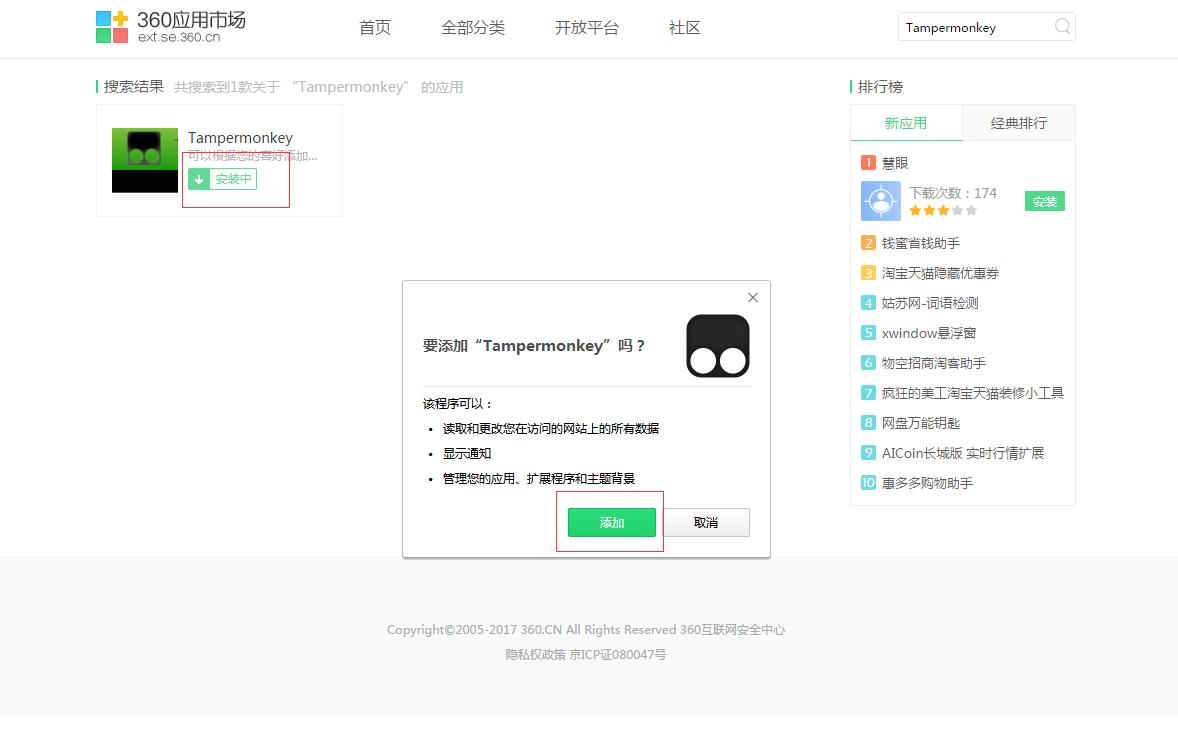Image resolution: width=1178 pixels, height=750 pixels.
Task: Click the 慧眼 app icon in the ranking
Action: pyautogui.click(x=879, y=201)
